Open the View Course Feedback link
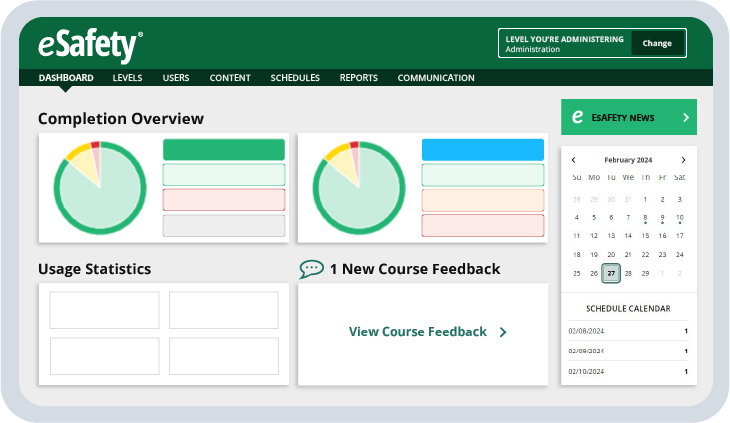730x423 pixels. coord(417,332)
